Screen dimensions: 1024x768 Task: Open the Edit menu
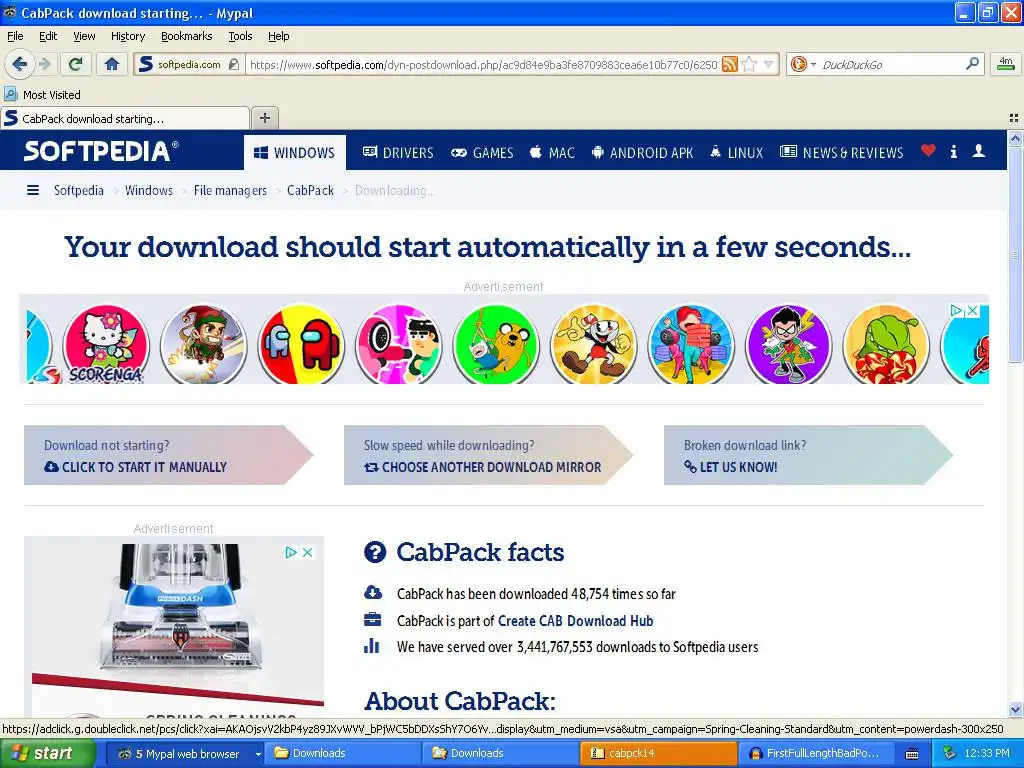(x=48, y=36)
